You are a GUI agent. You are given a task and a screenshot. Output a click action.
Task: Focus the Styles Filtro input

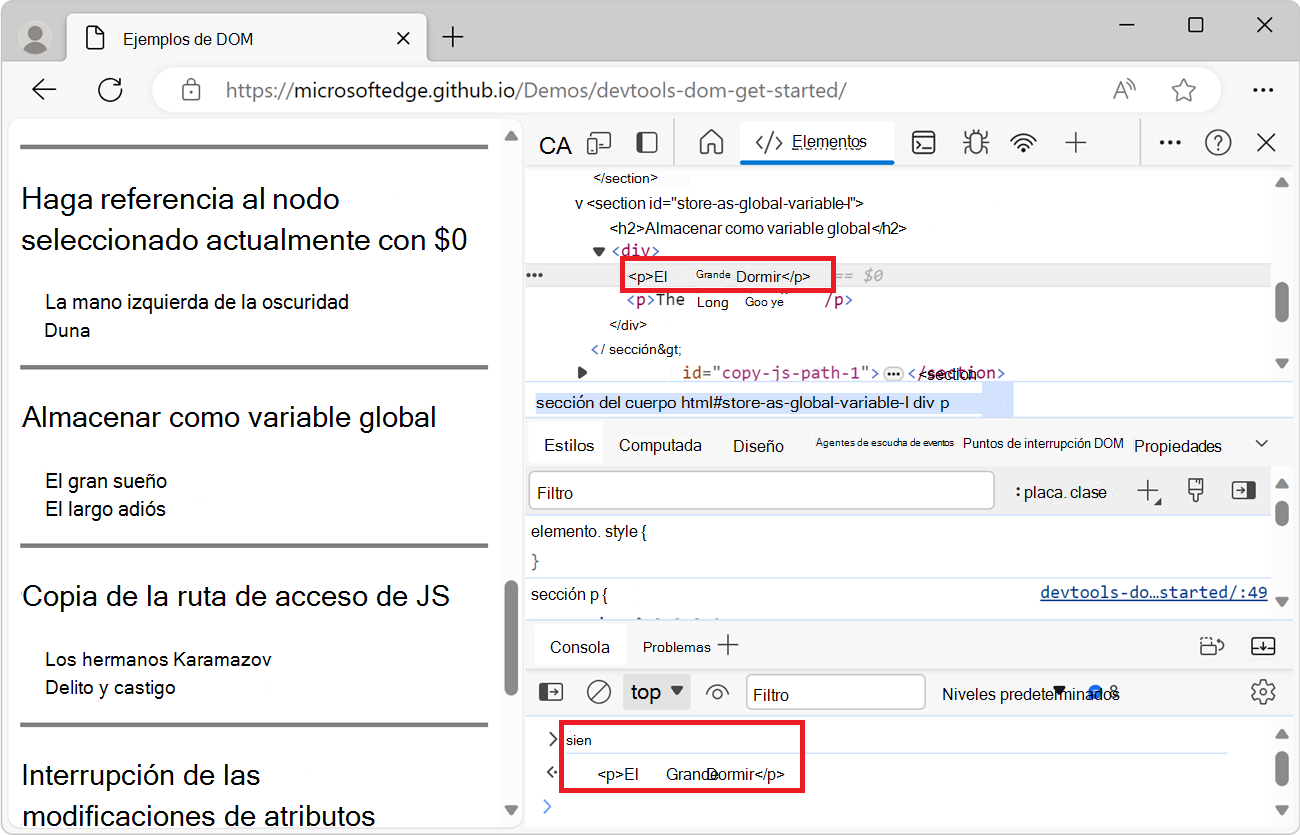coord(761,492)
